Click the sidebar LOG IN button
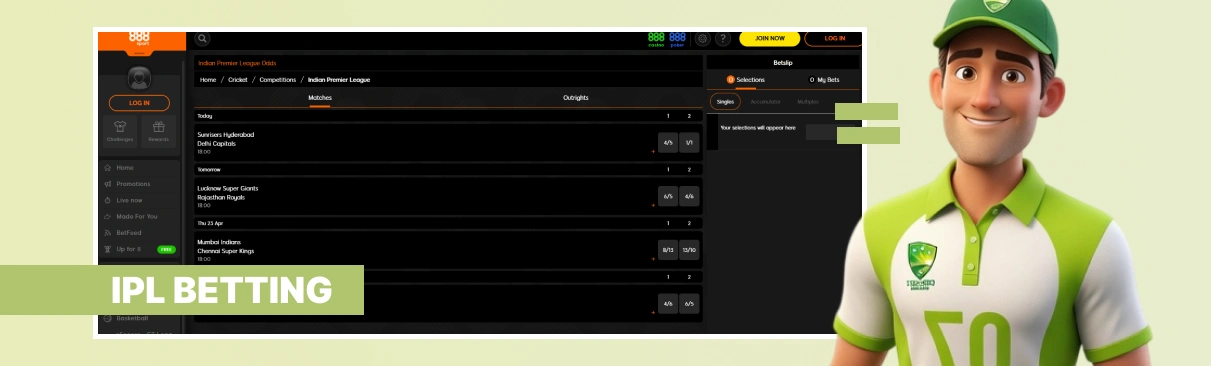 (x=139, y=102)
